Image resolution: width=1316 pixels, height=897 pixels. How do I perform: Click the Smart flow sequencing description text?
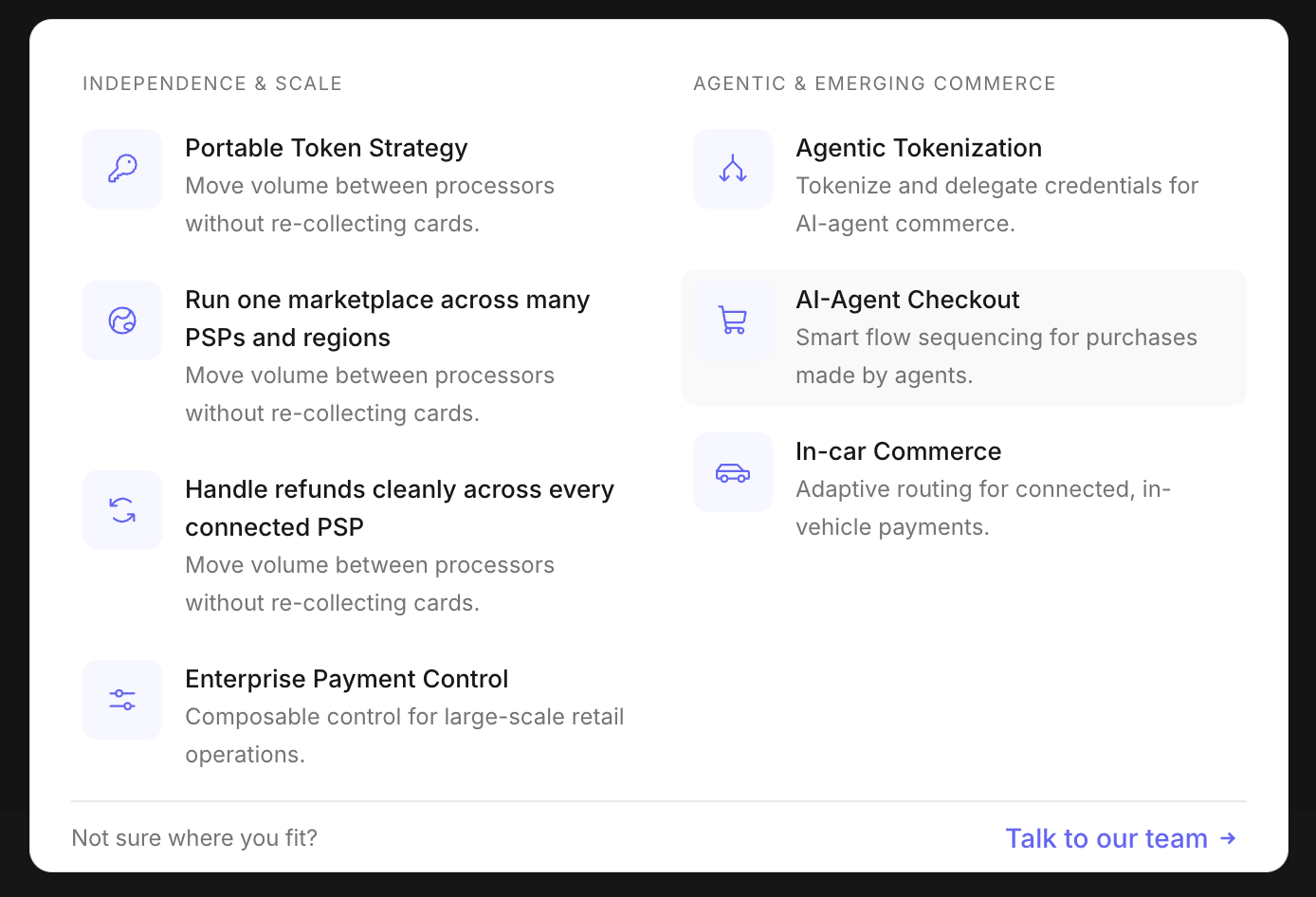[996, 357]
